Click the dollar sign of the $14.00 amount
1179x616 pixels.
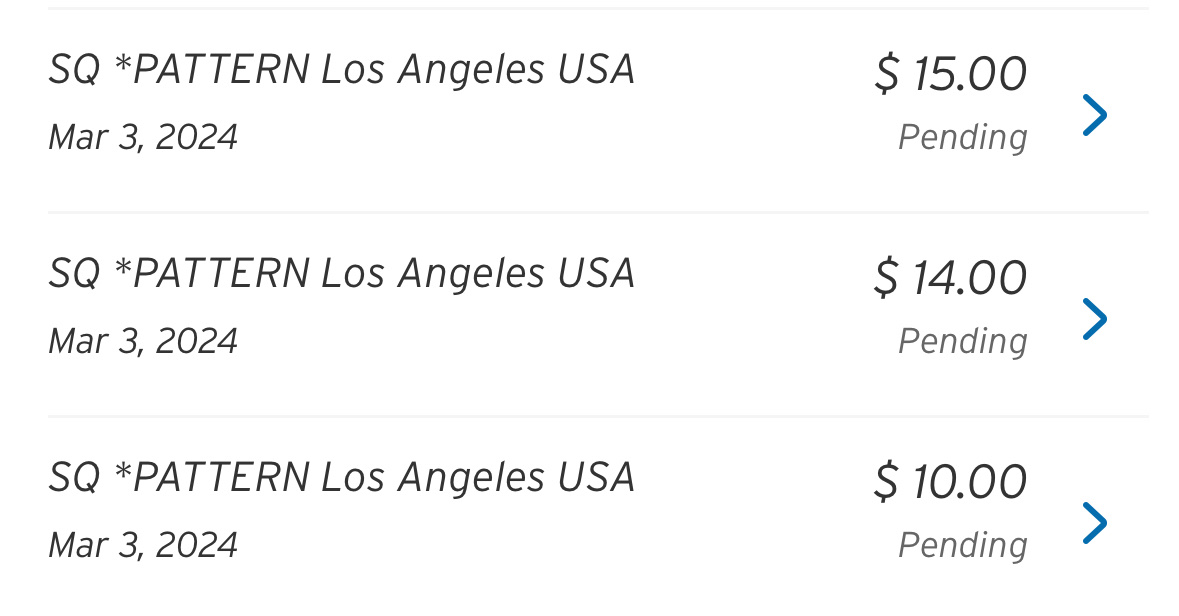887,279
